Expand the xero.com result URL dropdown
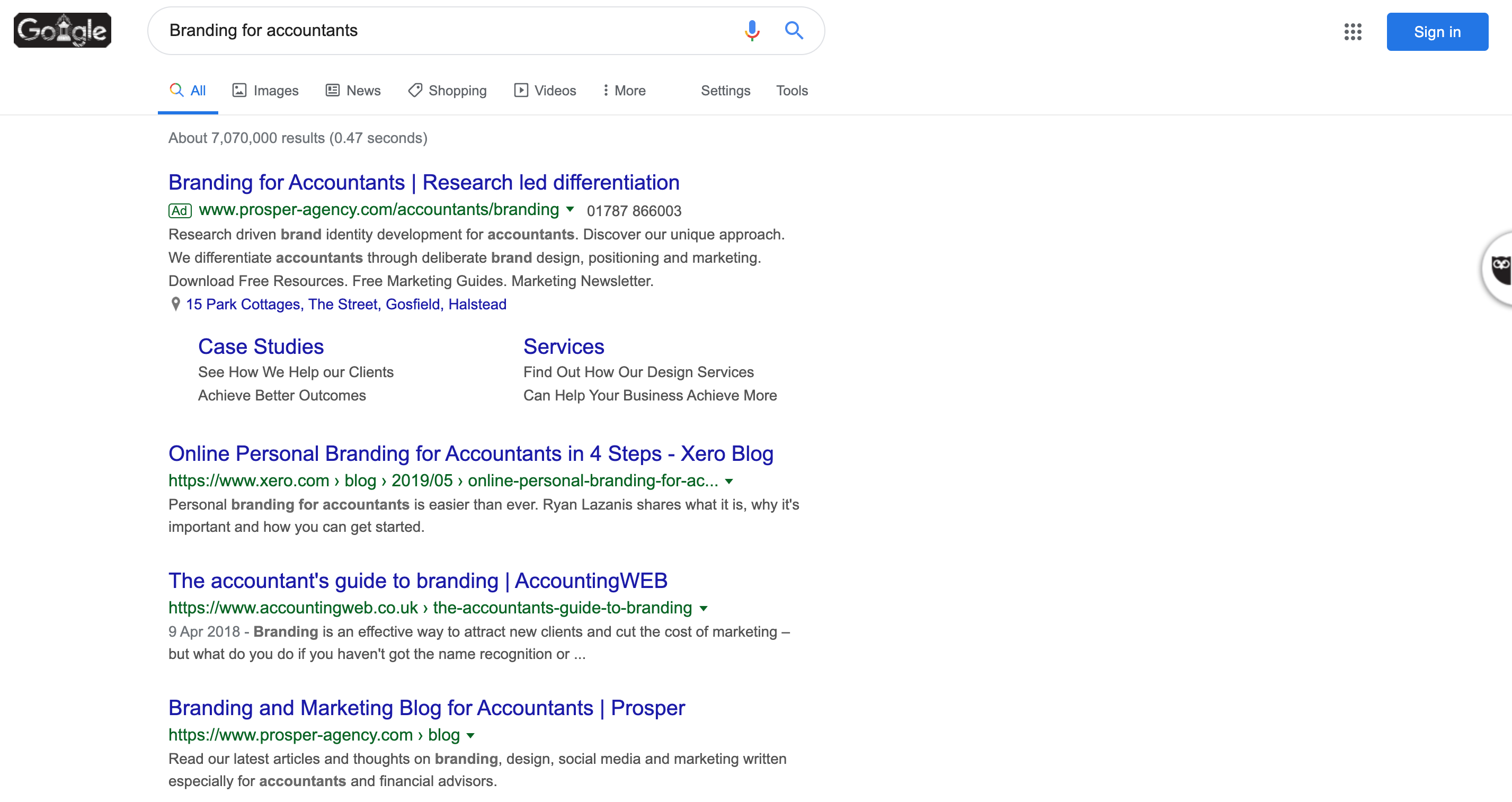Screen dimensions: 1512x802 tap(729, 482)
